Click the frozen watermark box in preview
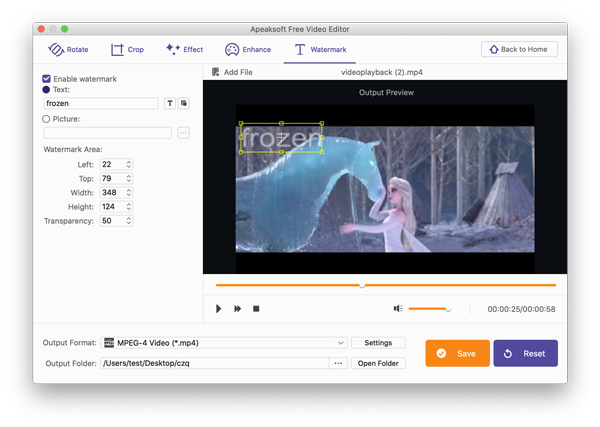This screenshot has width=600, height=427. (281, 138)
